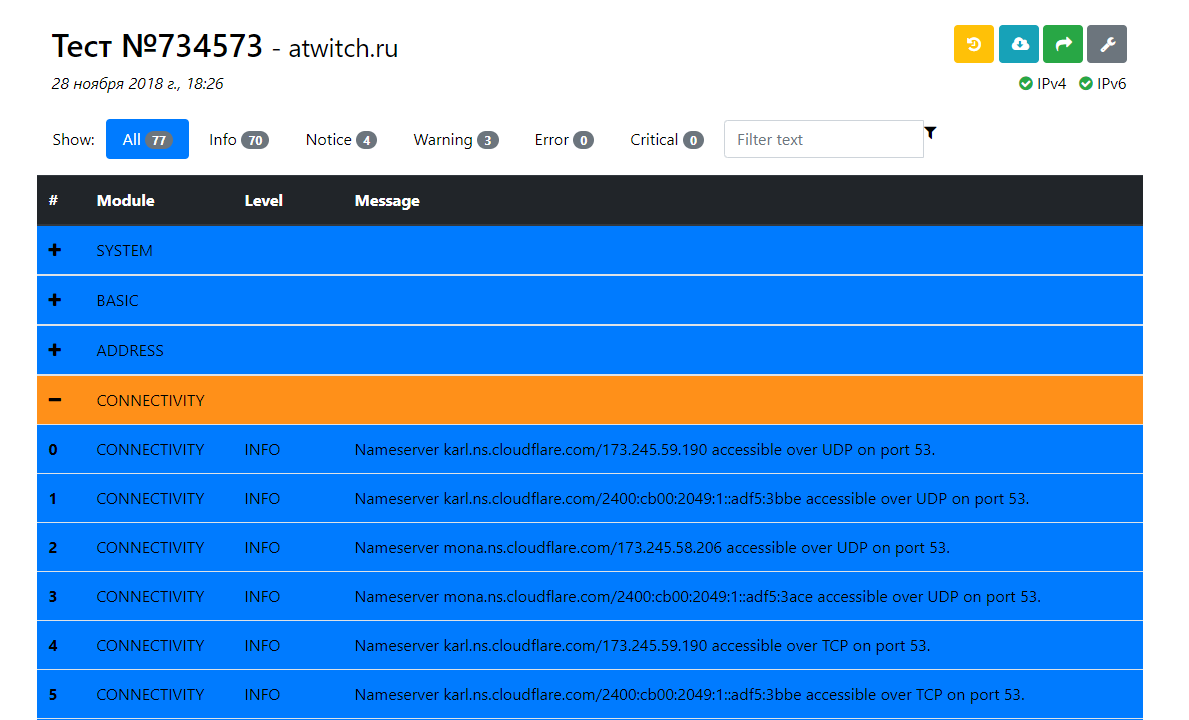Click the IPv4 green checkmark icon
This screenshot has width=1189, height=720.
pyautogui.click(x=1025, y=84)
